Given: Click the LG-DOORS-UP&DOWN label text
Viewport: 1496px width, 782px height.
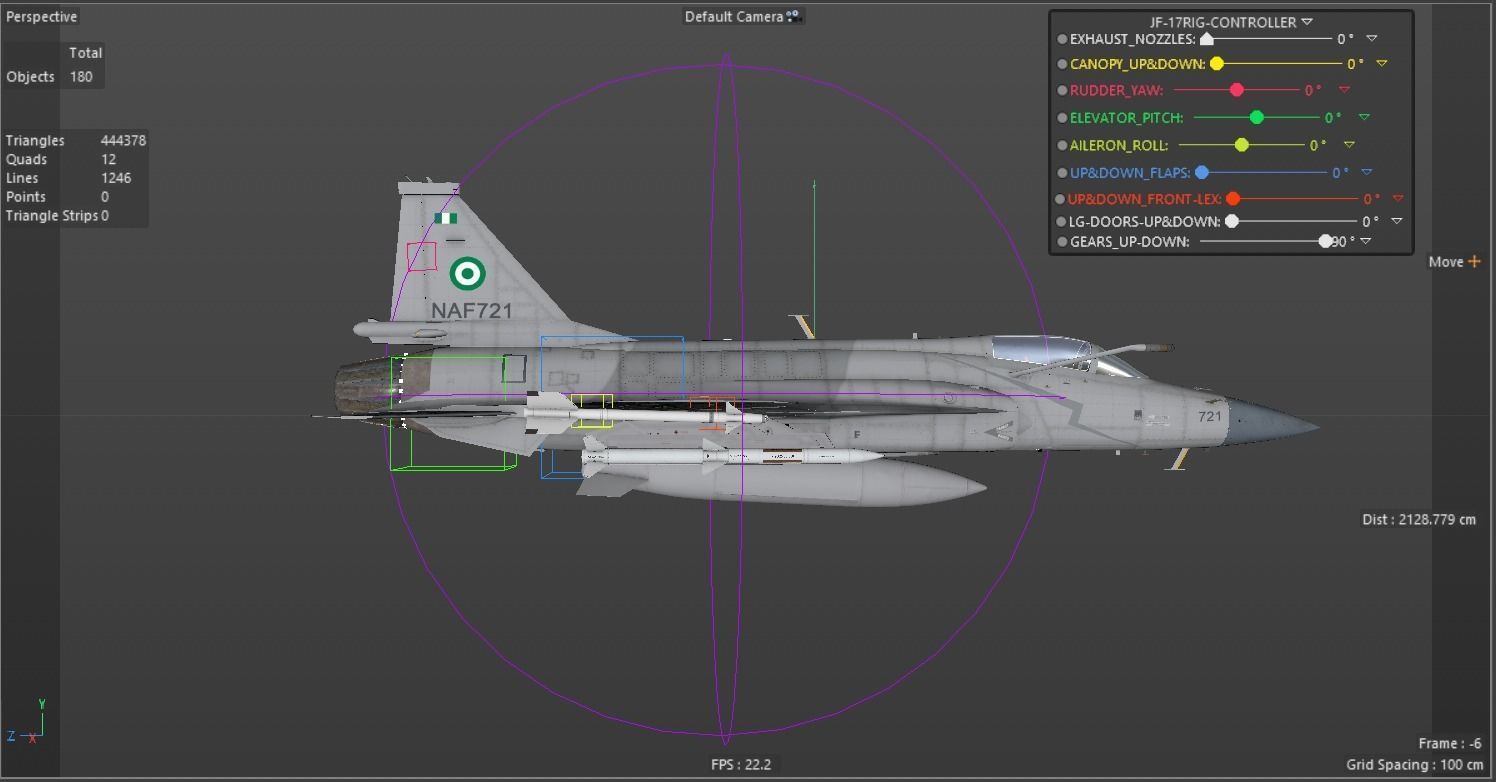Looking at the screenshot, I should 1145,222.
